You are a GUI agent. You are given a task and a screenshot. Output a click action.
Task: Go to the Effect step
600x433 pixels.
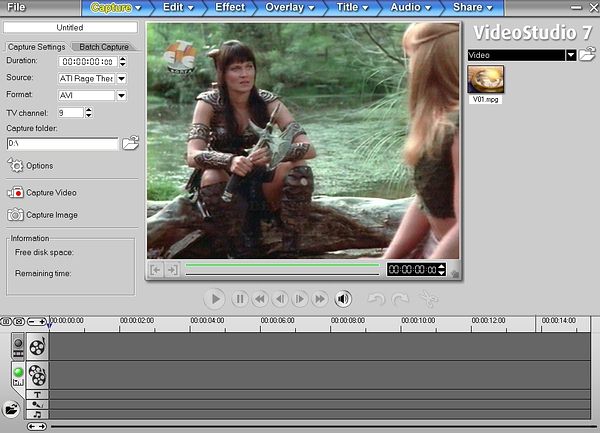click(230, 7)
